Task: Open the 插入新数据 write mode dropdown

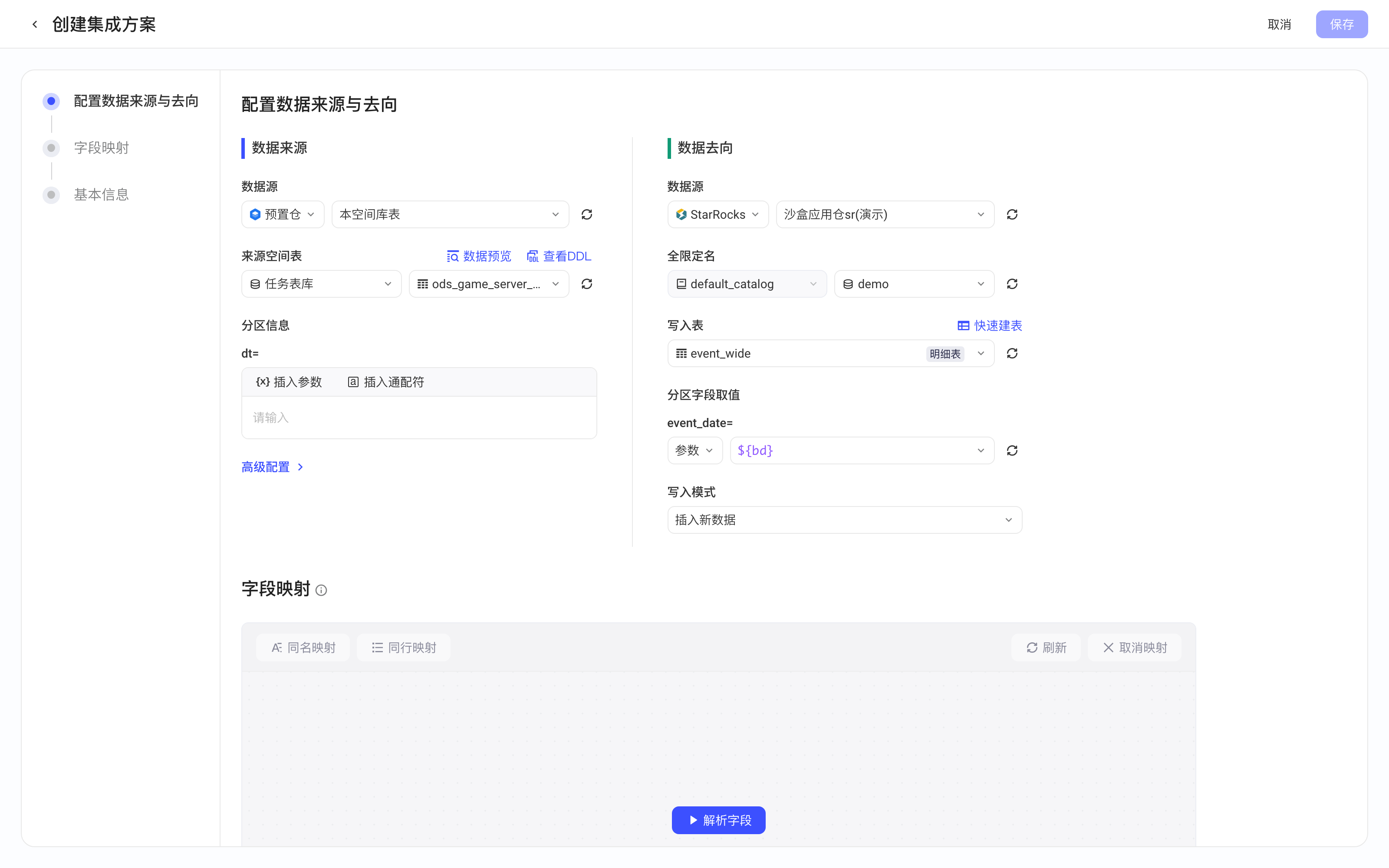Action: (x=844, y=519)
